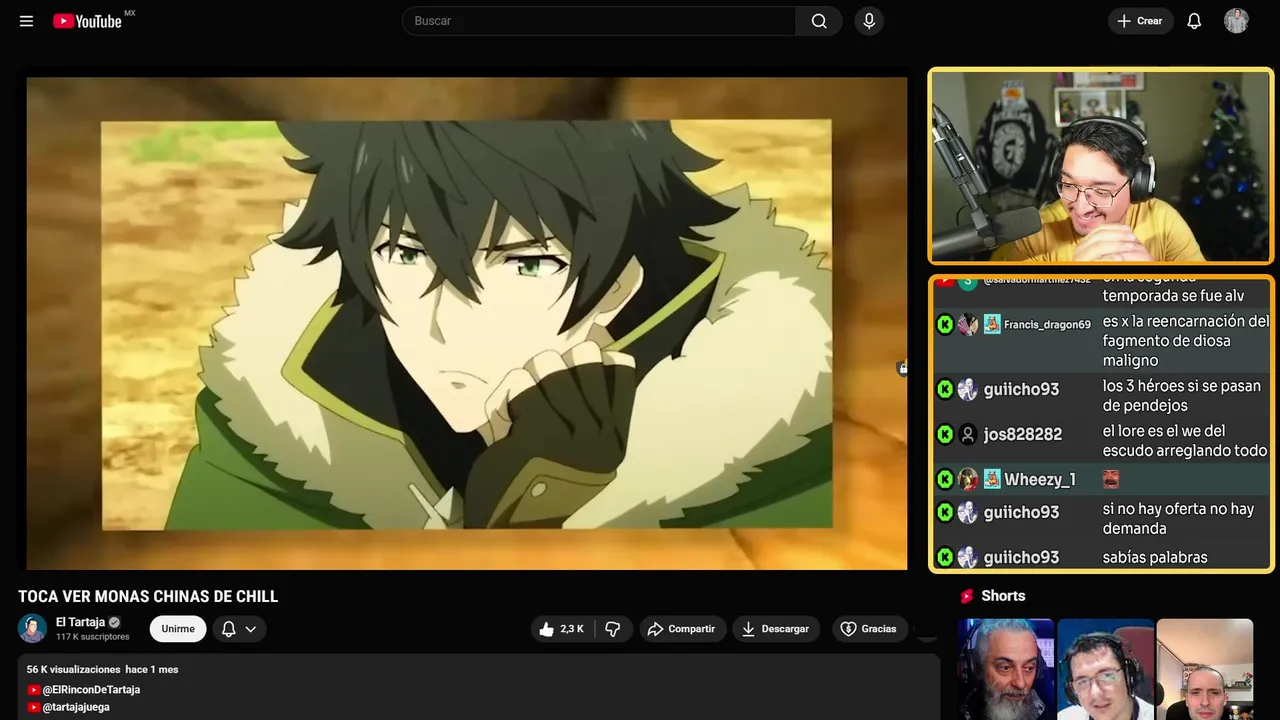Image resolution: width=1280 pixels, height=720 pixels.
Task: Start voice search with microphone icon
Action: pyautogui.click(x=869, y=21)
